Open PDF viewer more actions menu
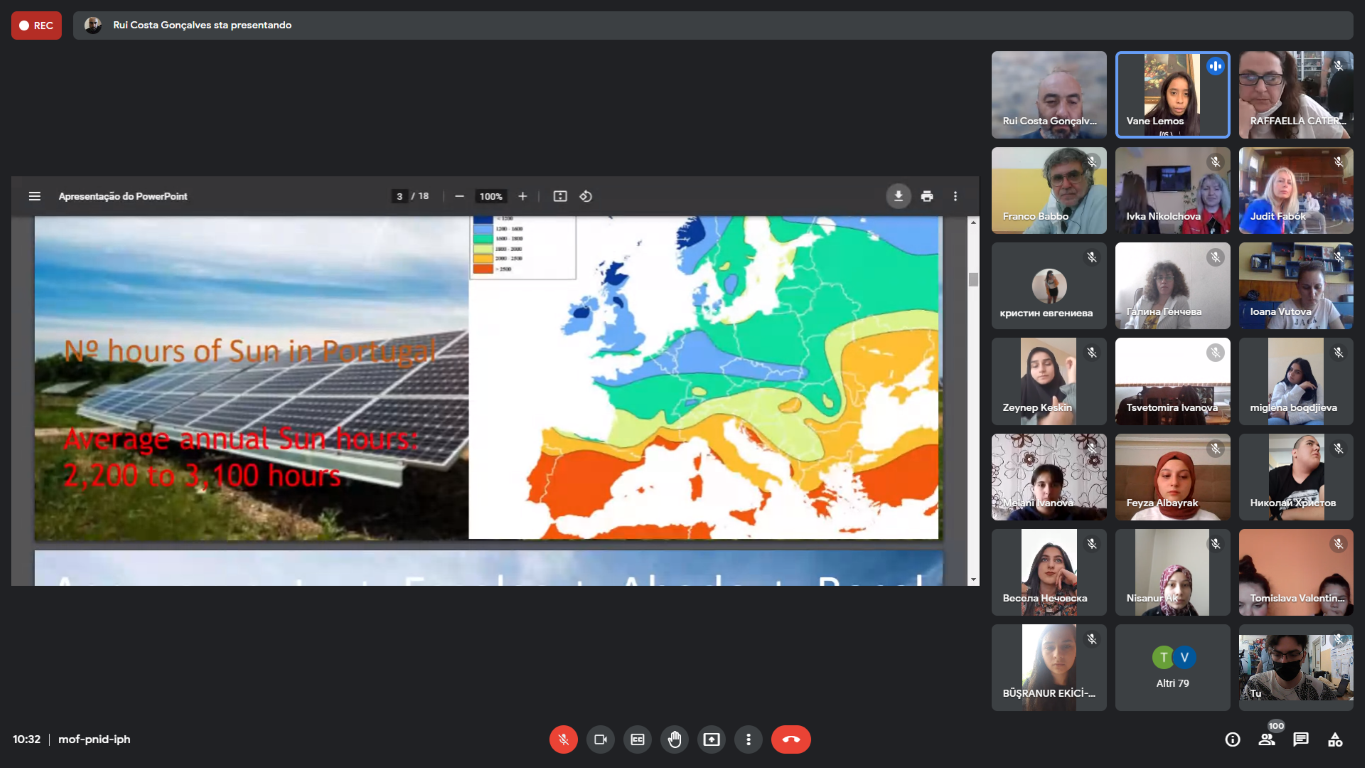This screenshot has width=1365, height=768. tap(955, 196)
